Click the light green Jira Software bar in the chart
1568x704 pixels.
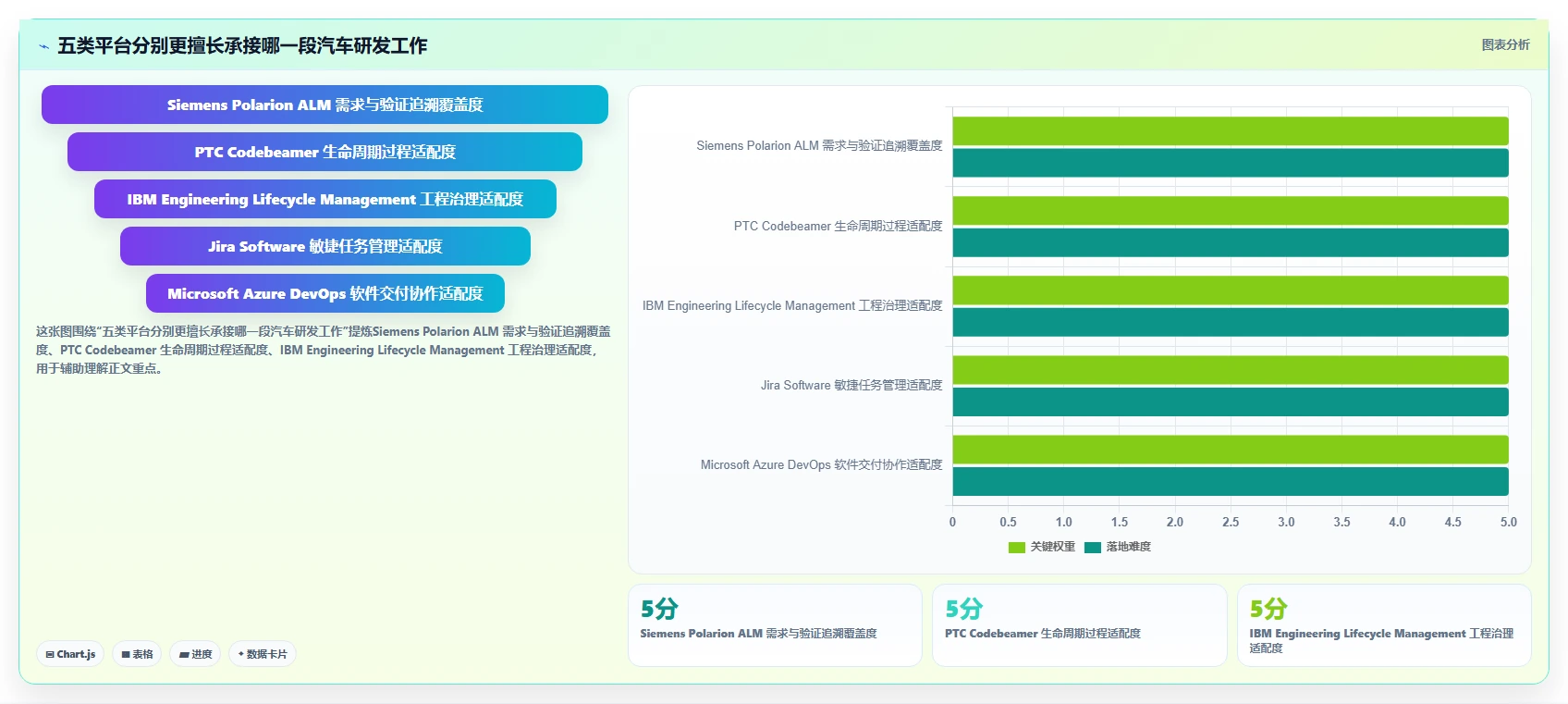click(1231, 369)
